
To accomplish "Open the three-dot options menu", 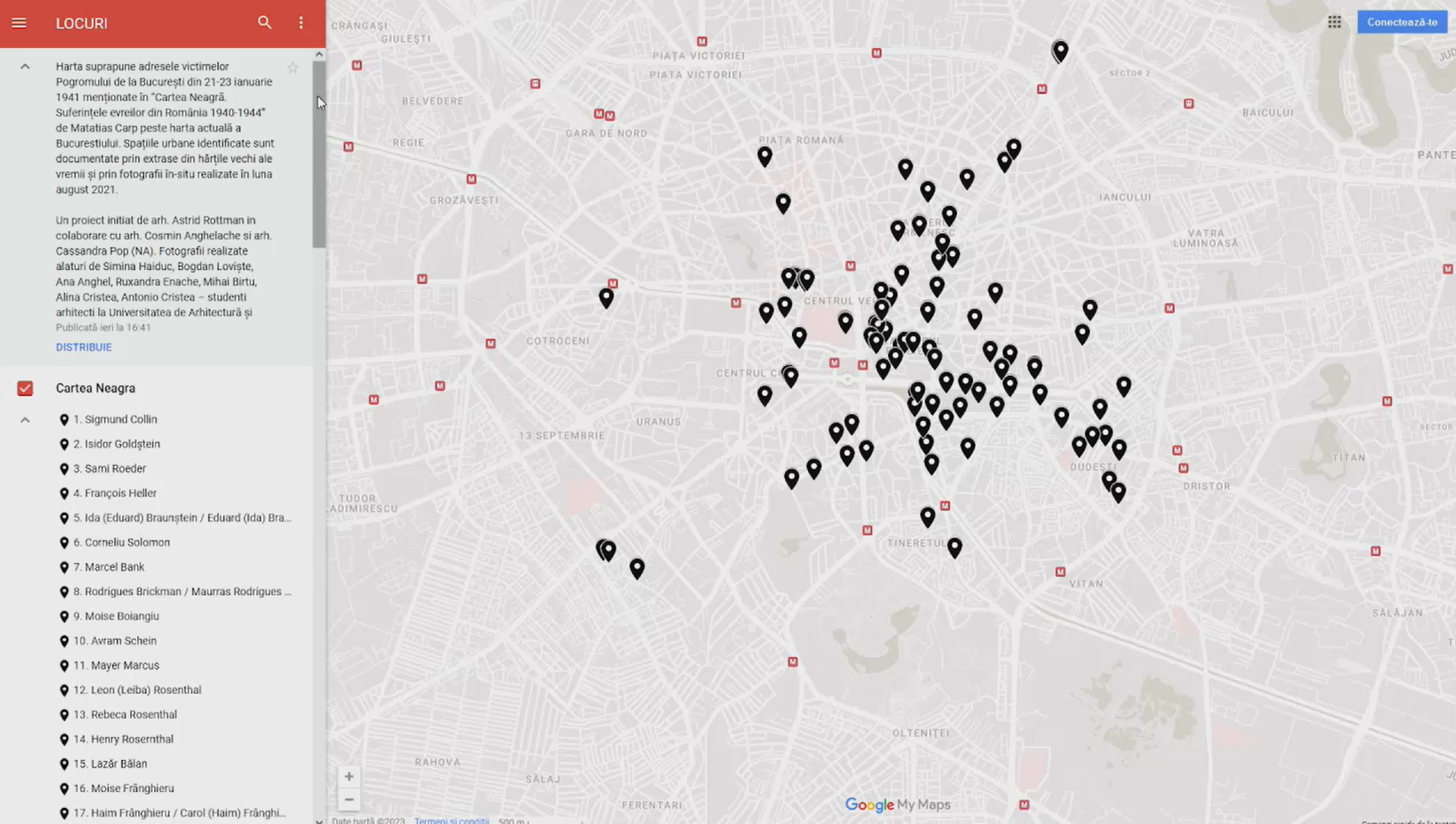I will tap(301, 23).
